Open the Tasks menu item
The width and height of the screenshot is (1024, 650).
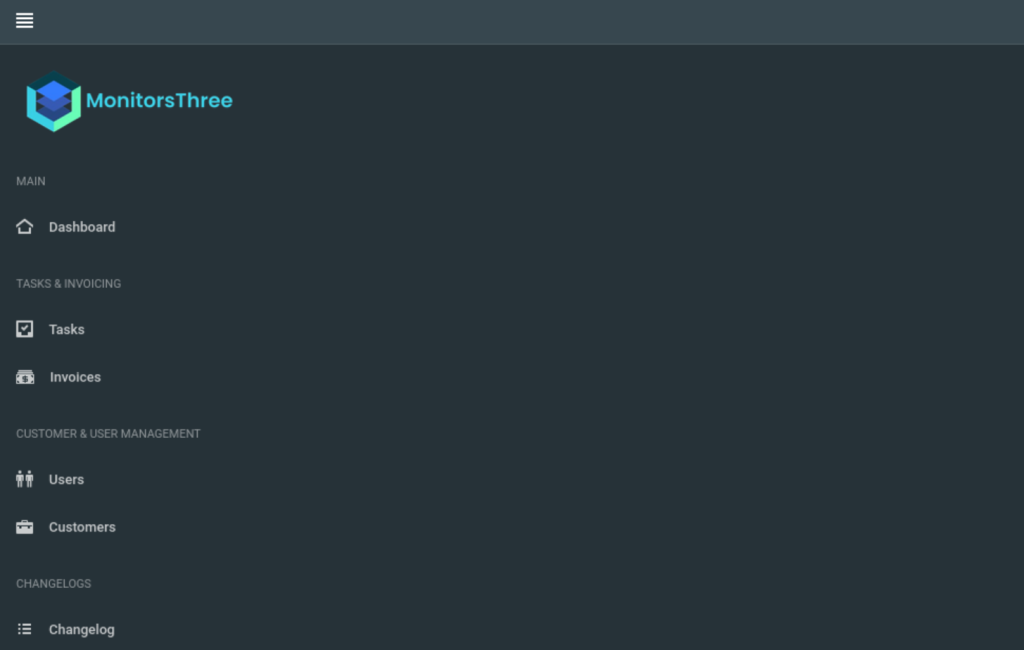tap(67, 329)
